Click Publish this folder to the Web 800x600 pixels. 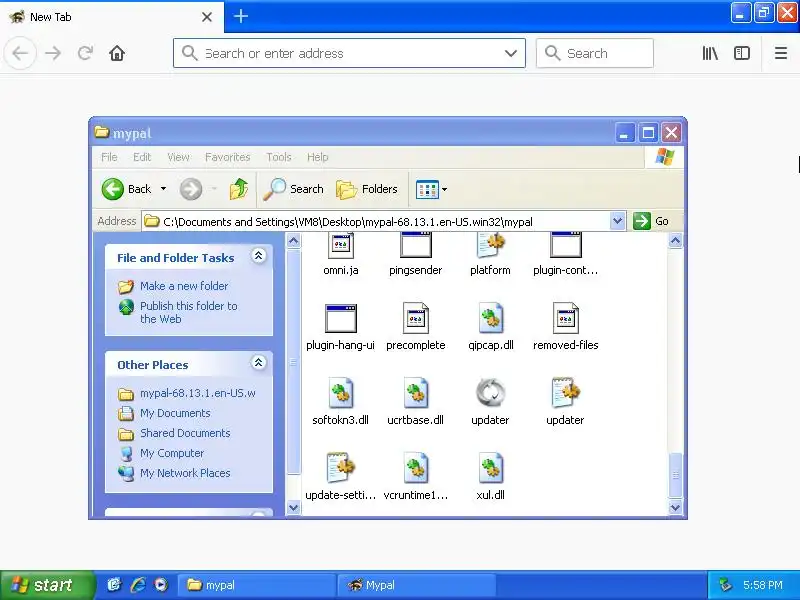[x=189, y=312]
